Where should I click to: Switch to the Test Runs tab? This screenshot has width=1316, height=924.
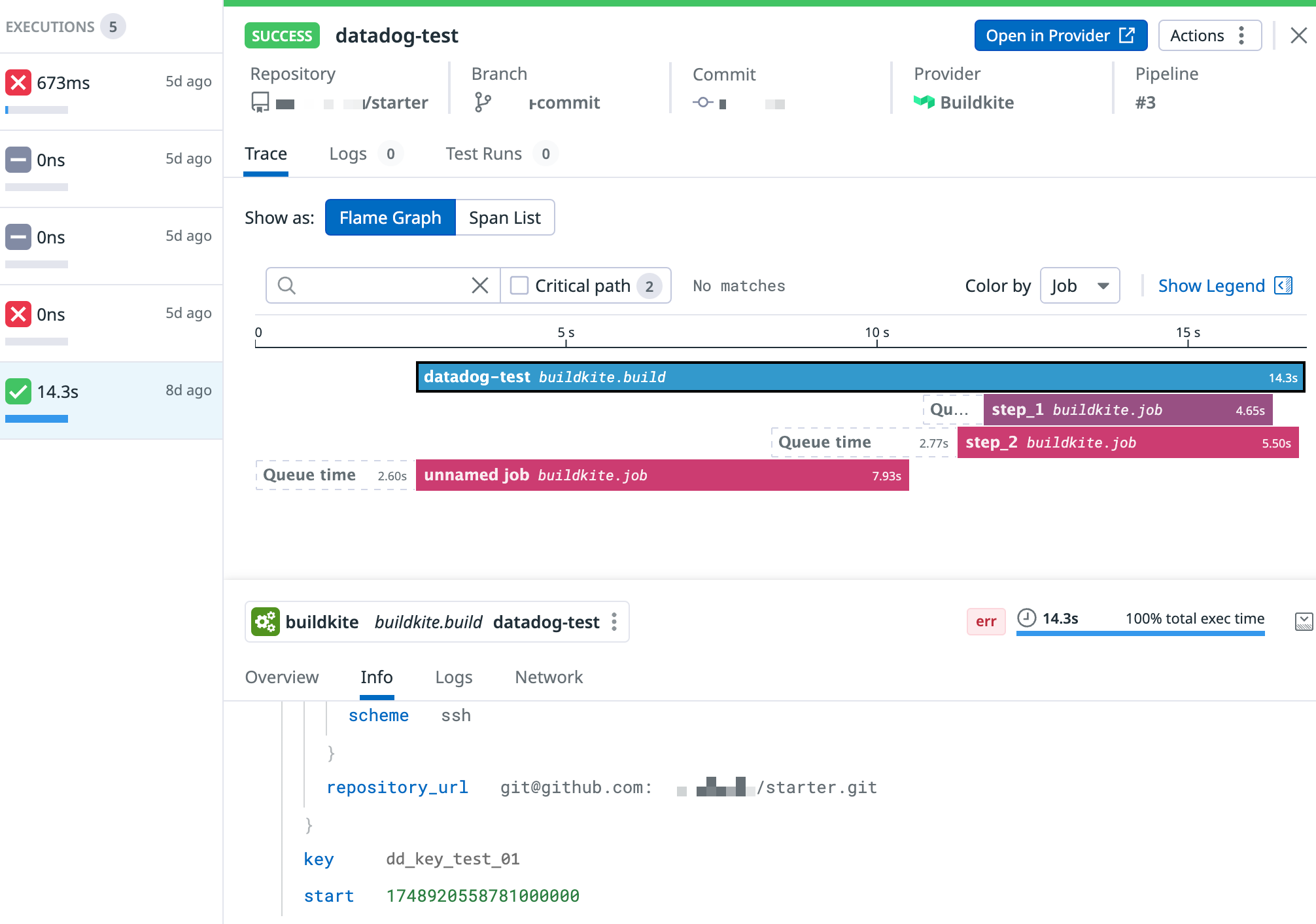483,154
